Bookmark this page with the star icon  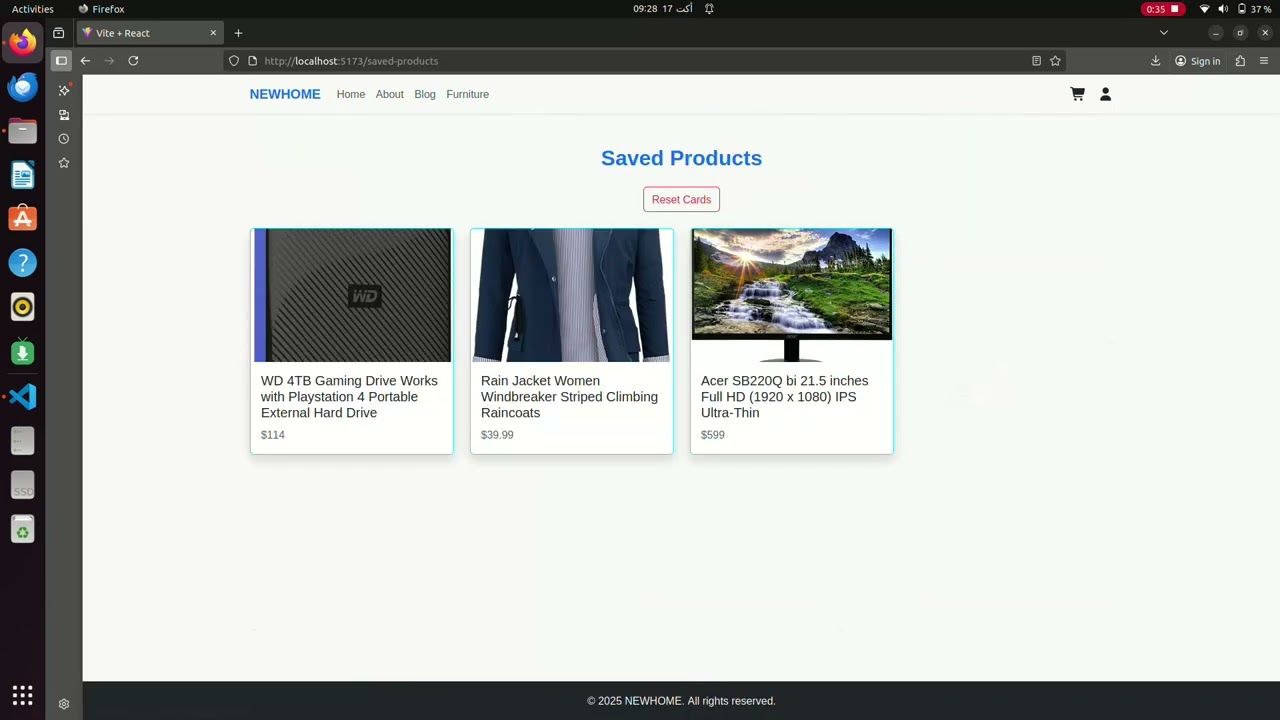coord(1055,61)
